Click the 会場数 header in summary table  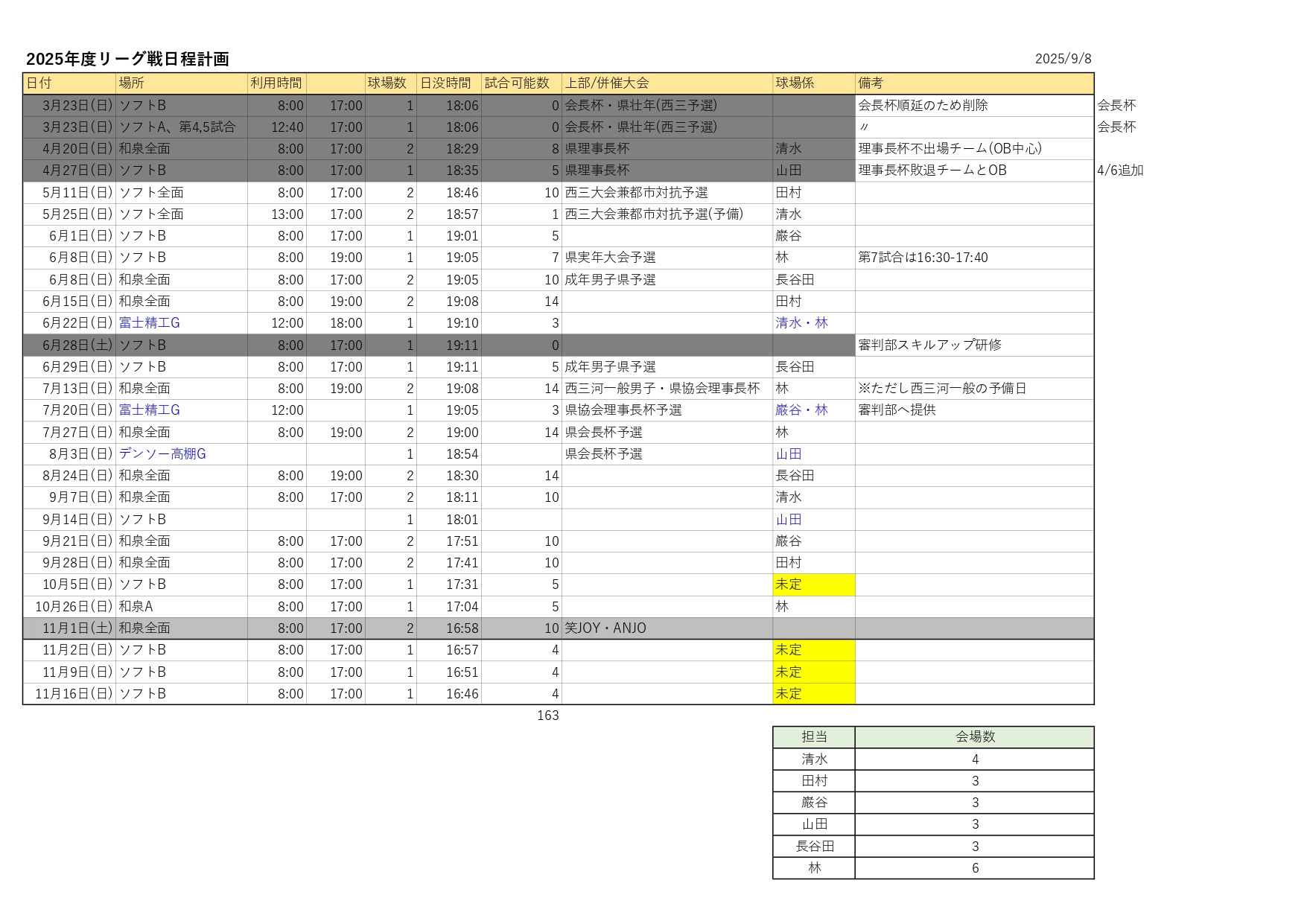pyautogui.click(x=975, y=737)
